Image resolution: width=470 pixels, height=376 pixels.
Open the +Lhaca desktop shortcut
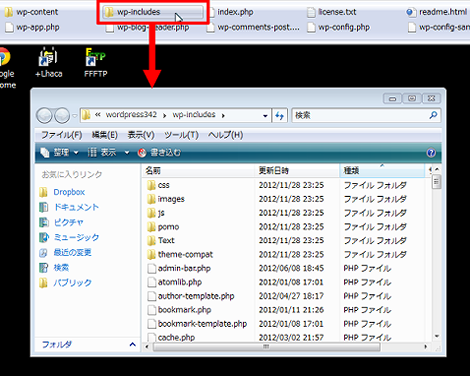(x=49, y=63)
